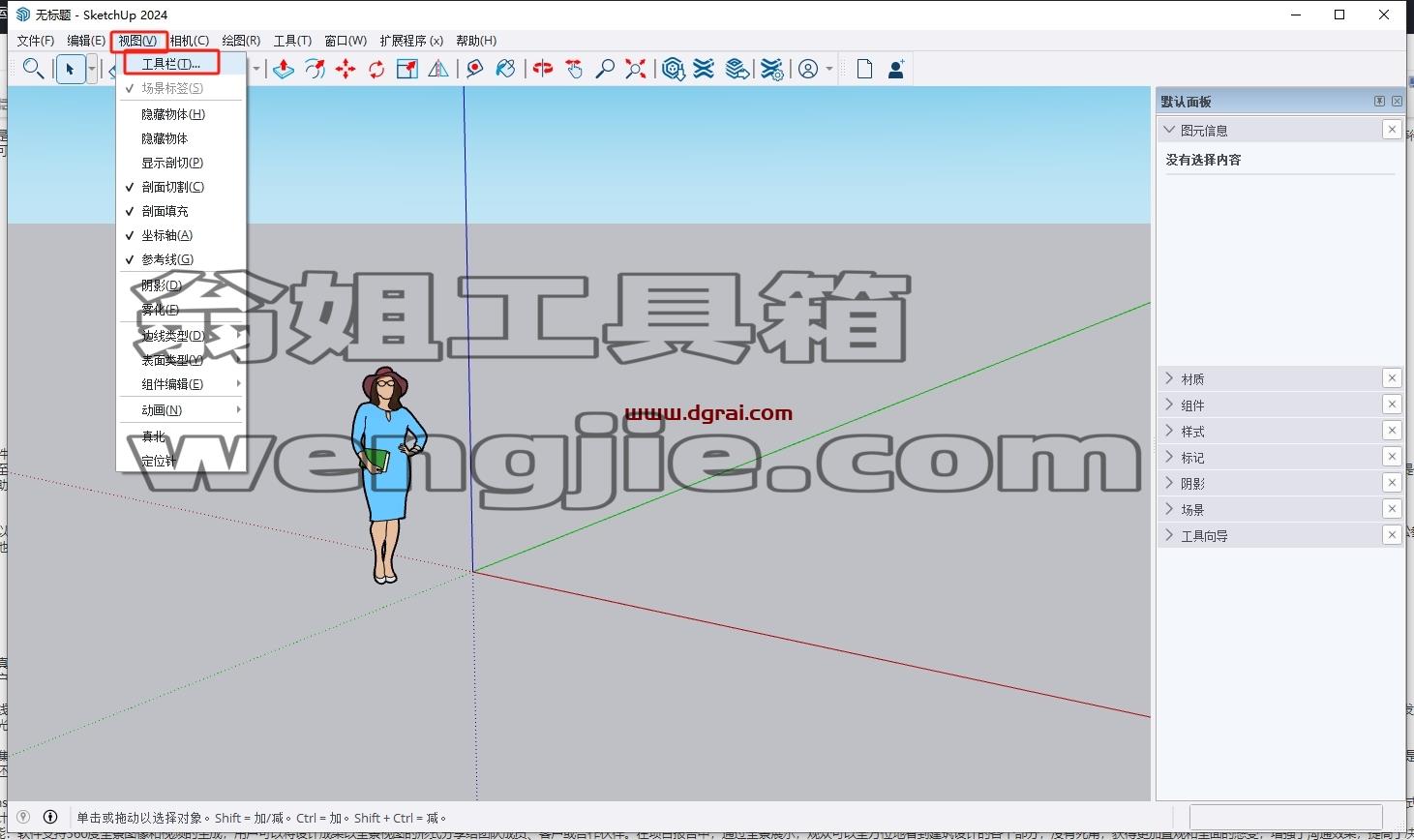Toggle 场景标签(S) menu entry

[x=181, y=88]
